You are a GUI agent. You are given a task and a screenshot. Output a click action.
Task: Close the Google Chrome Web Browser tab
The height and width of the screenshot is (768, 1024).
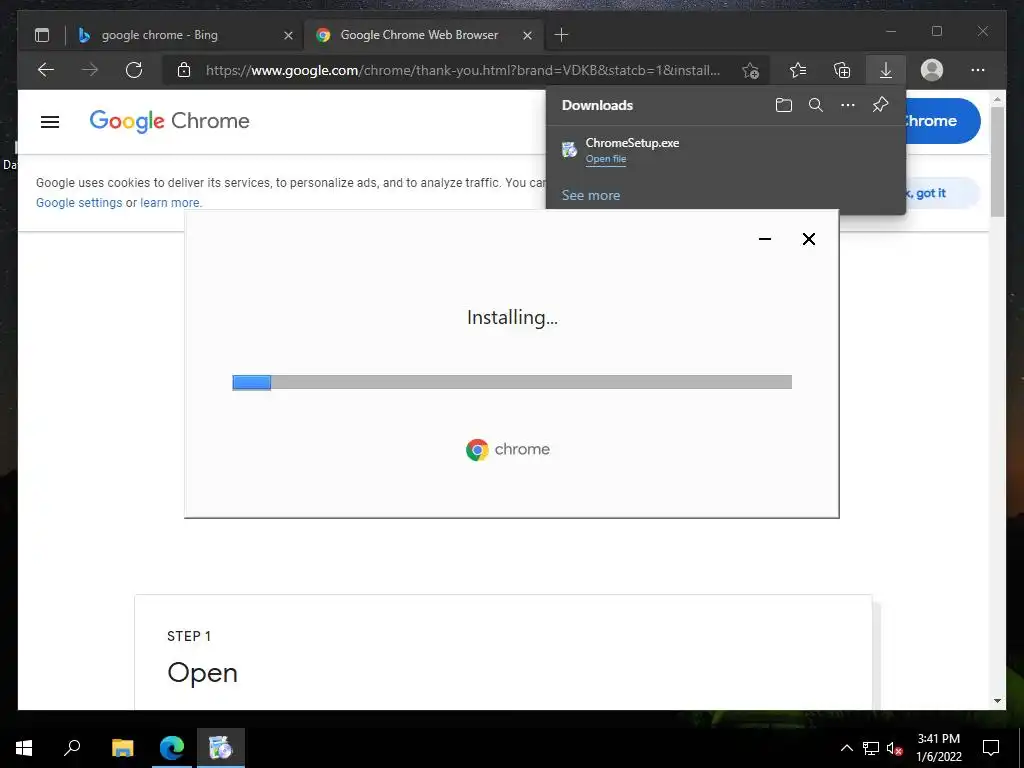(528, 35)
